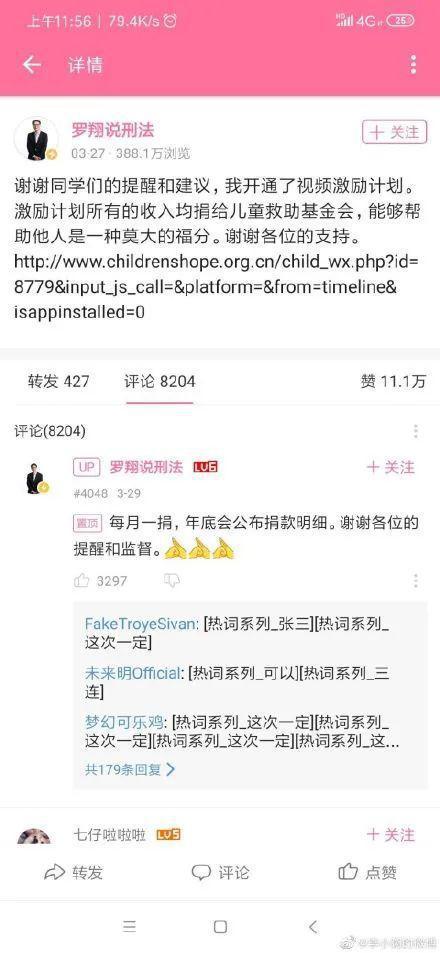This screenshot has width=440, height=953.
Task: Open the poster's avatar beside 罗翔说刑法
Action: [36, 139]
